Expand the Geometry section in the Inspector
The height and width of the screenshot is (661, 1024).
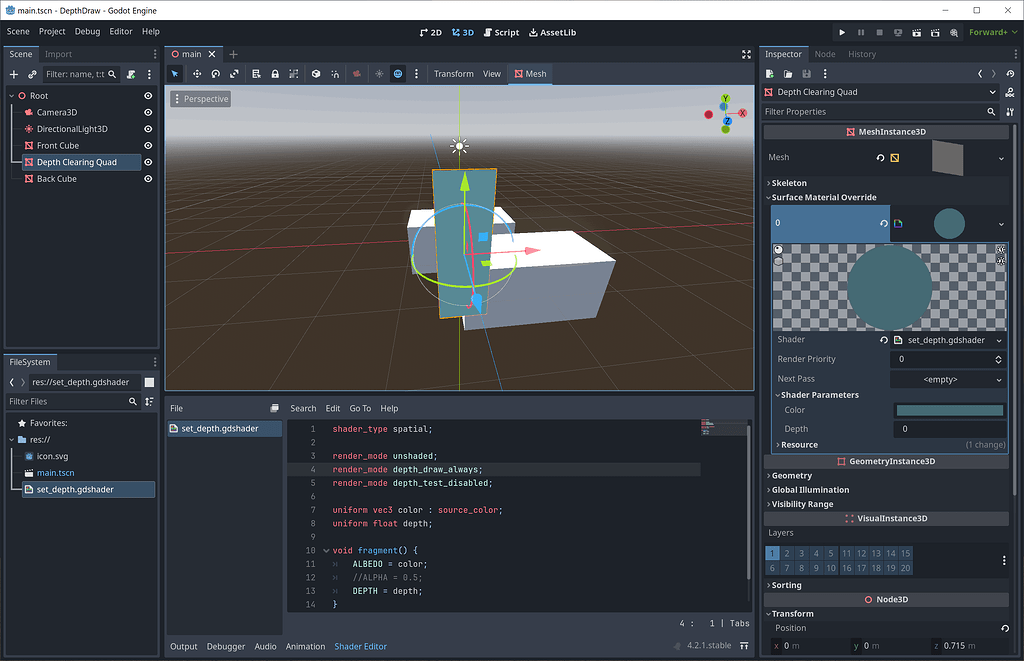[x=790, y=475]
